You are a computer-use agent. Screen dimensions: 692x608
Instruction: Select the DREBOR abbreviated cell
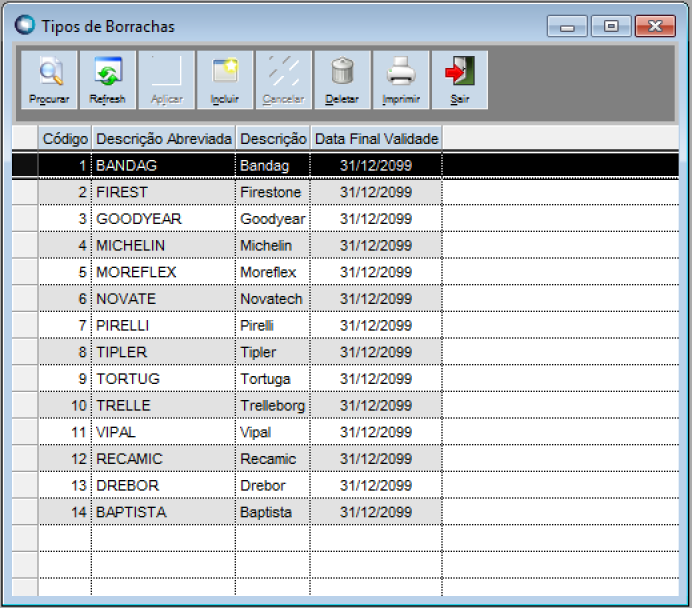[163, 485]
